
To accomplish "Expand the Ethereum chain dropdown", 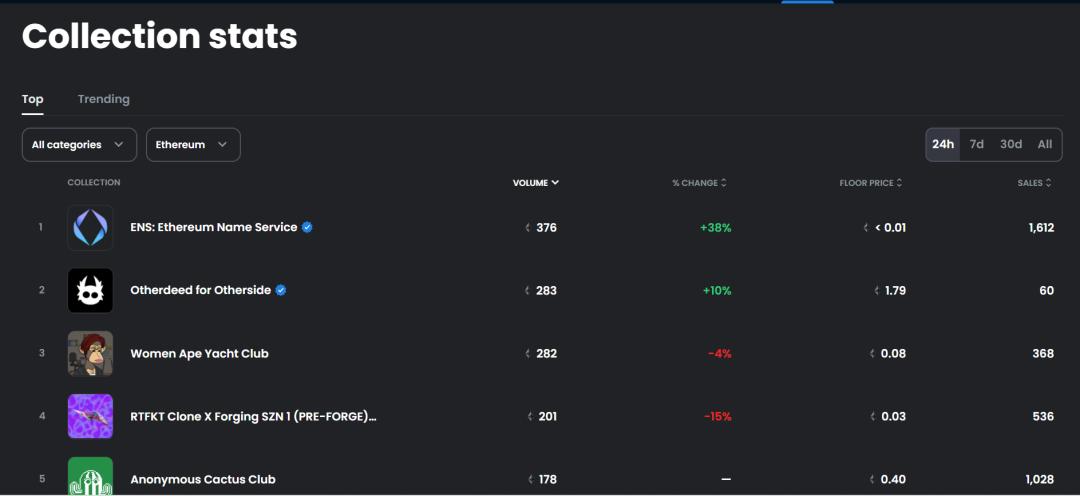I will point(193,145).
